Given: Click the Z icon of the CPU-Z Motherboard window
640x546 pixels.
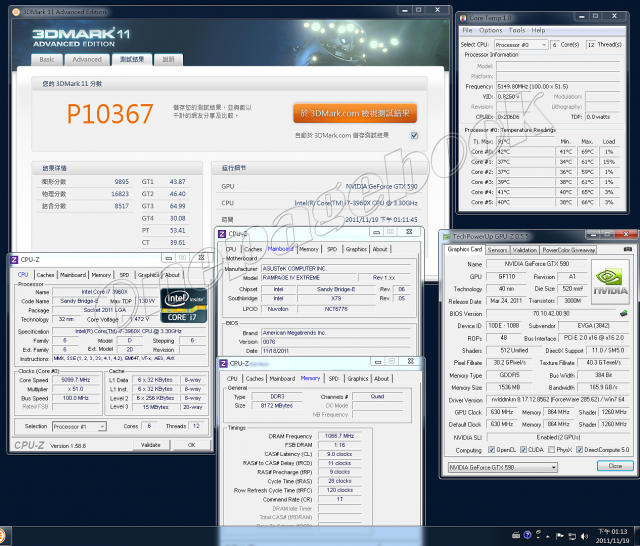Looking at the screenshot, I should 222,234.
